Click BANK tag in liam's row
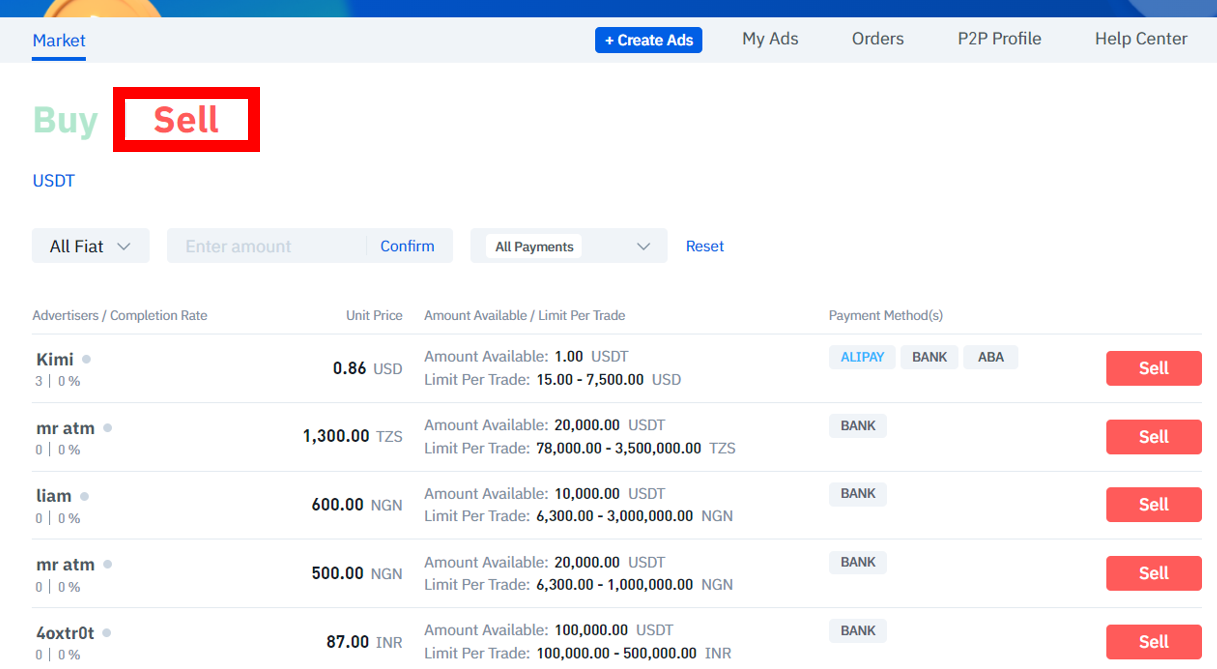The image size is (1217, 669). [858, 494]
